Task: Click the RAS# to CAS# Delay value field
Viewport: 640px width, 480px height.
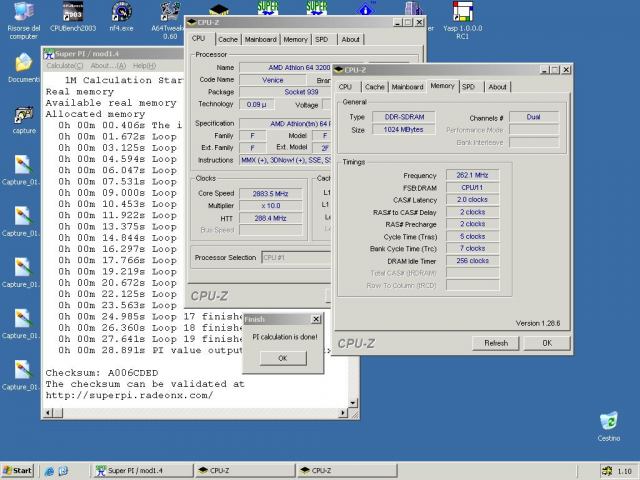Action: pos(472,212)
